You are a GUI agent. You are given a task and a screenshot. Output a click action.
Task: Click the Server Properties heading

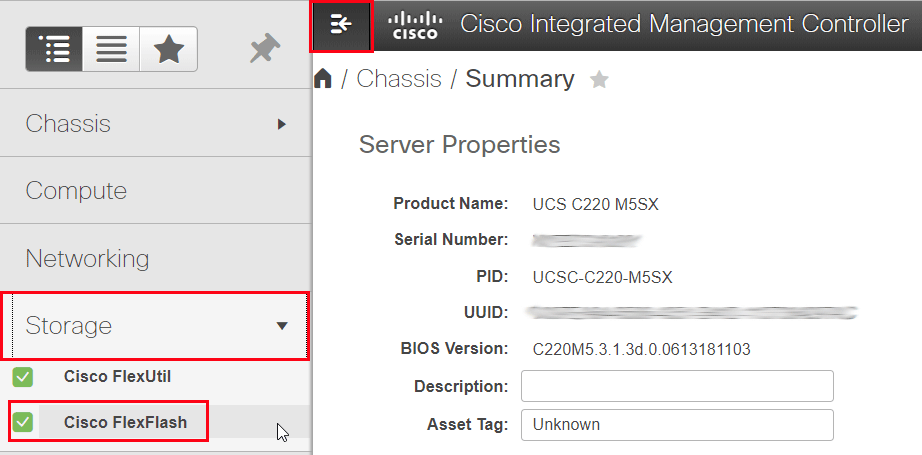[x=459, y=145]
